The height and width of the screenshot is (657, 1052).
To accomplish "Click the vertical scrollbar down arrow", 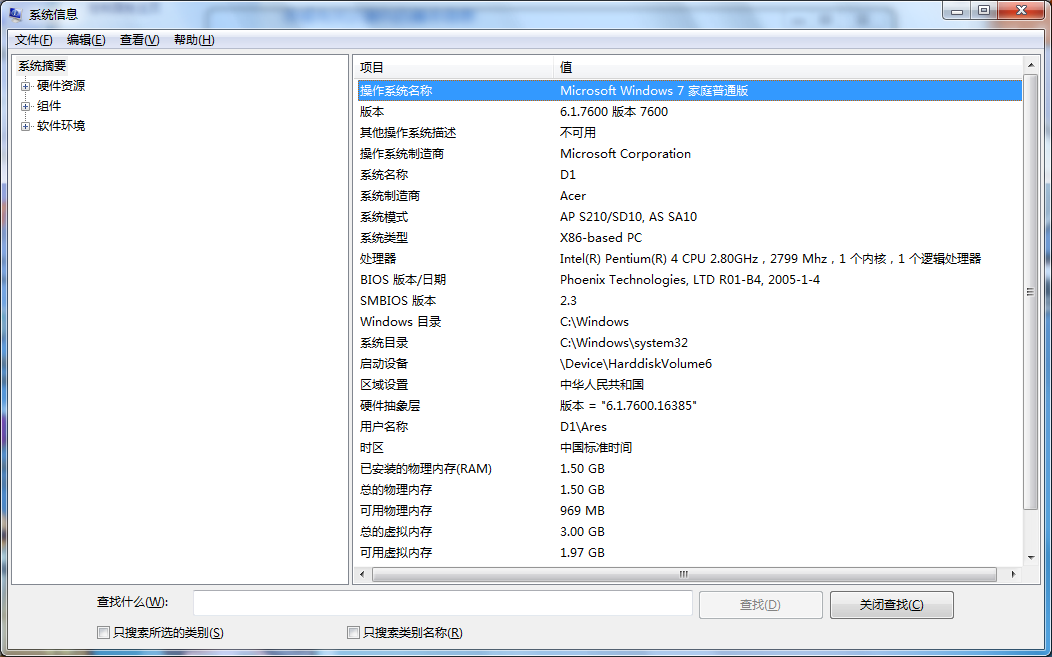I will (1031, 558).
